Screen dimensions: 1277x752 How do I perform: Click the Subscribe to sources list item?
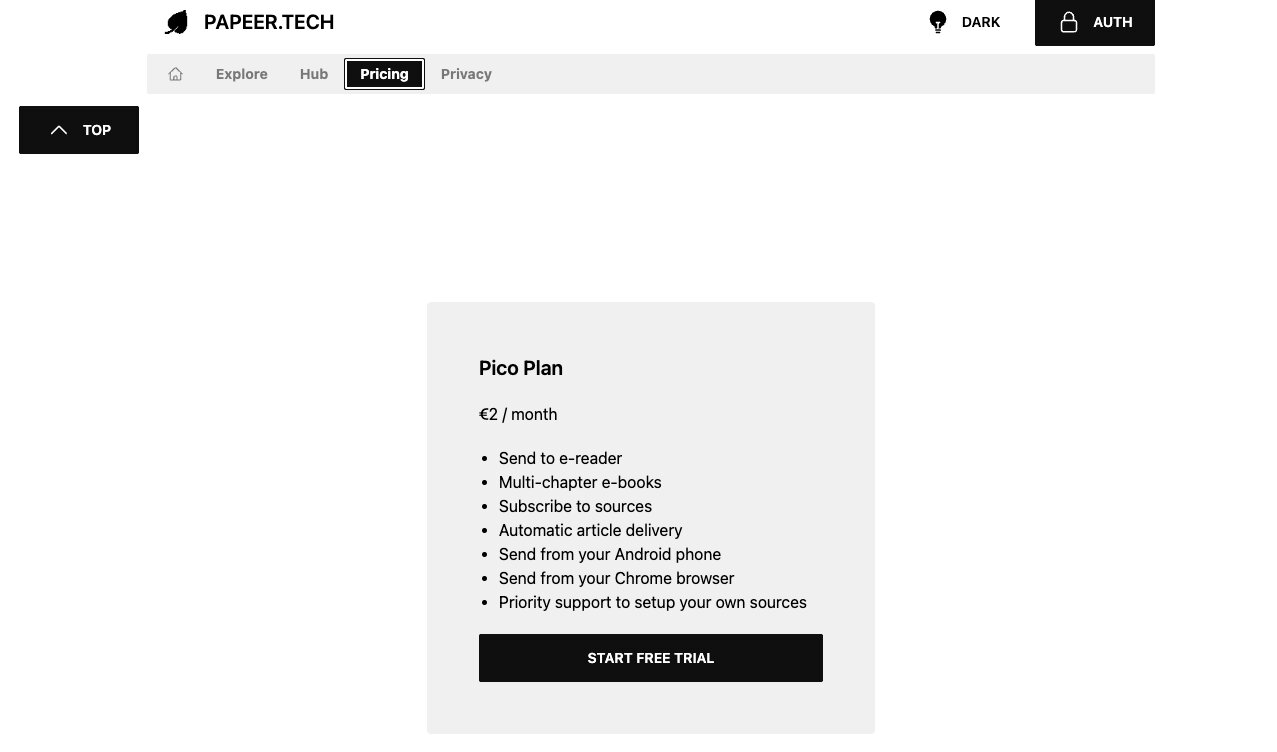click(575, 506)
